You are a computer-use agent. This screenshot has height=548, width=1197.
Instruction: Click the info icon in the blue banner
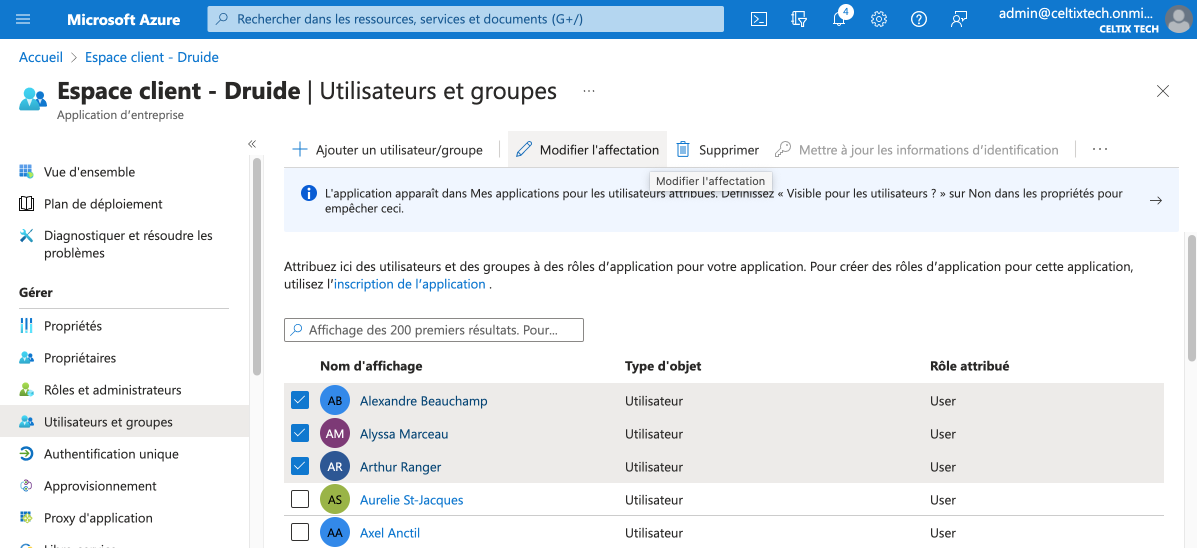click(x=308, y=193)
